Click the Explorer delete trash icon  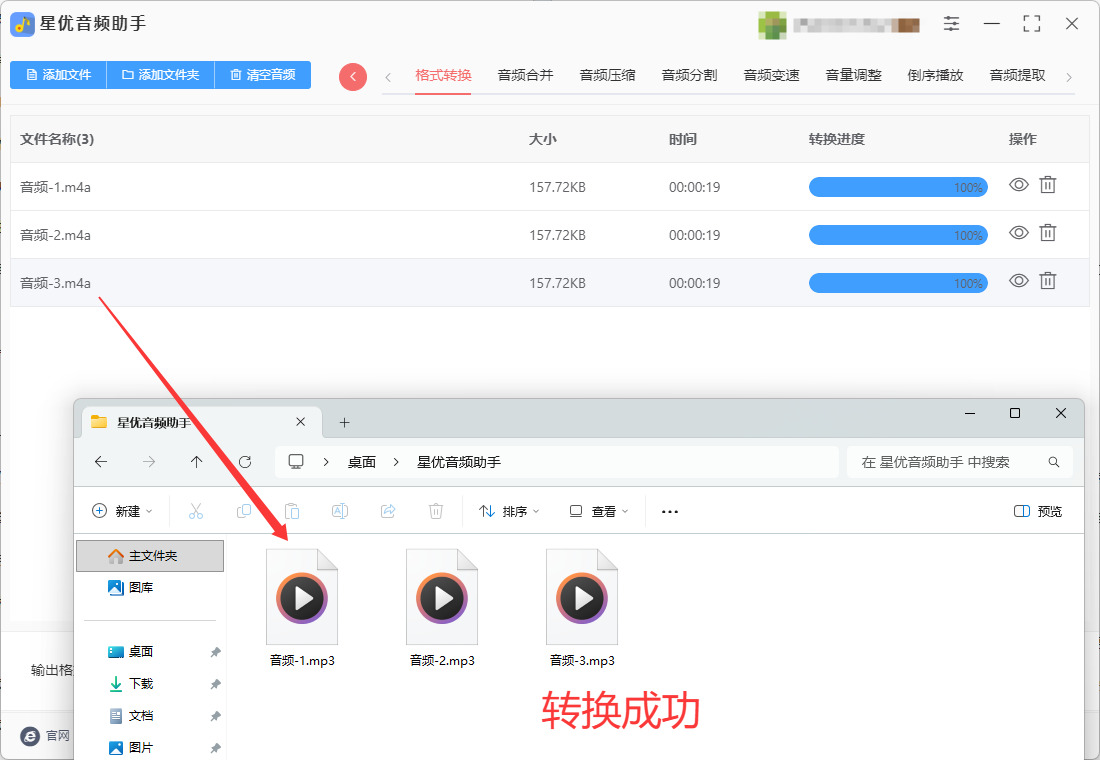(436, 511)
